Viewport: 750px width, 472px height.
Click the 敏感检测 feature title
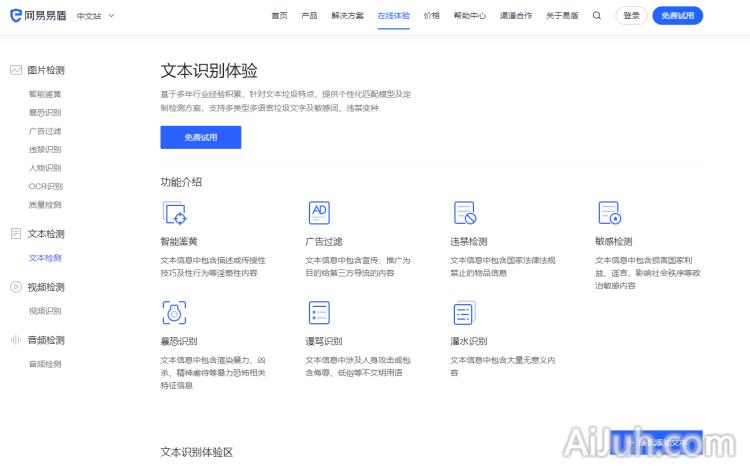tap(614, 242)
